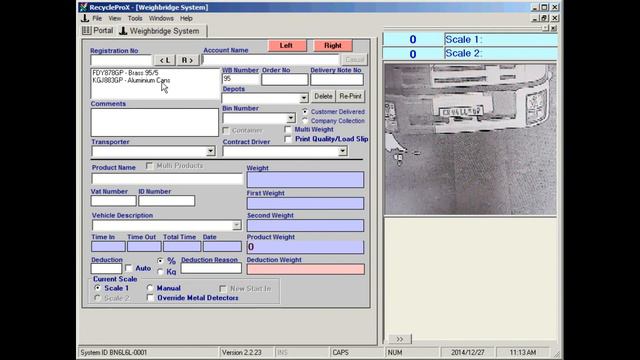Open the Windows menu
This screenshot has width=640, height=360.
(x=161, y=18)
